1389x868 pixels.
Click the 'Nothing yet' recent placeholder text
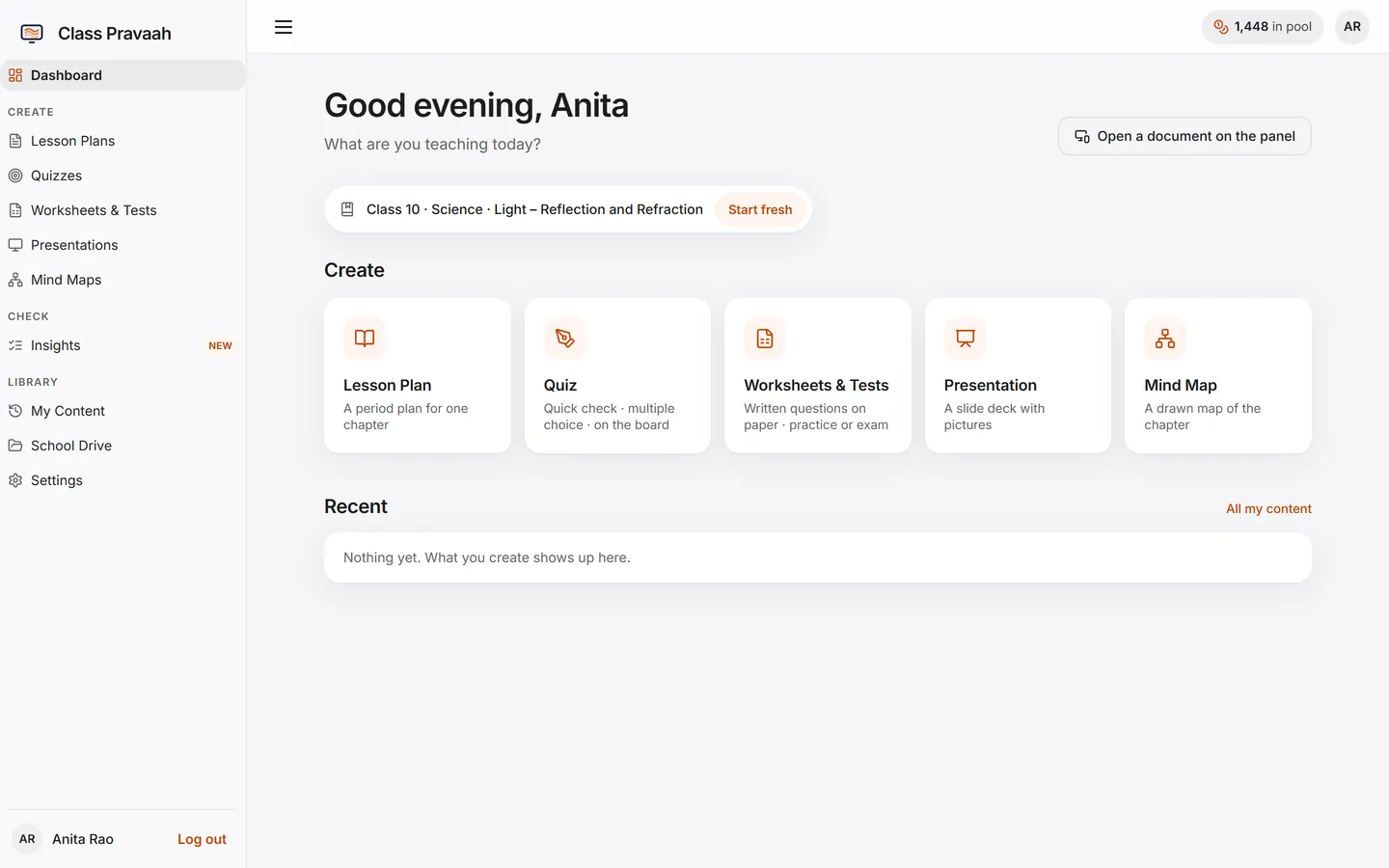tap(487, 557)
